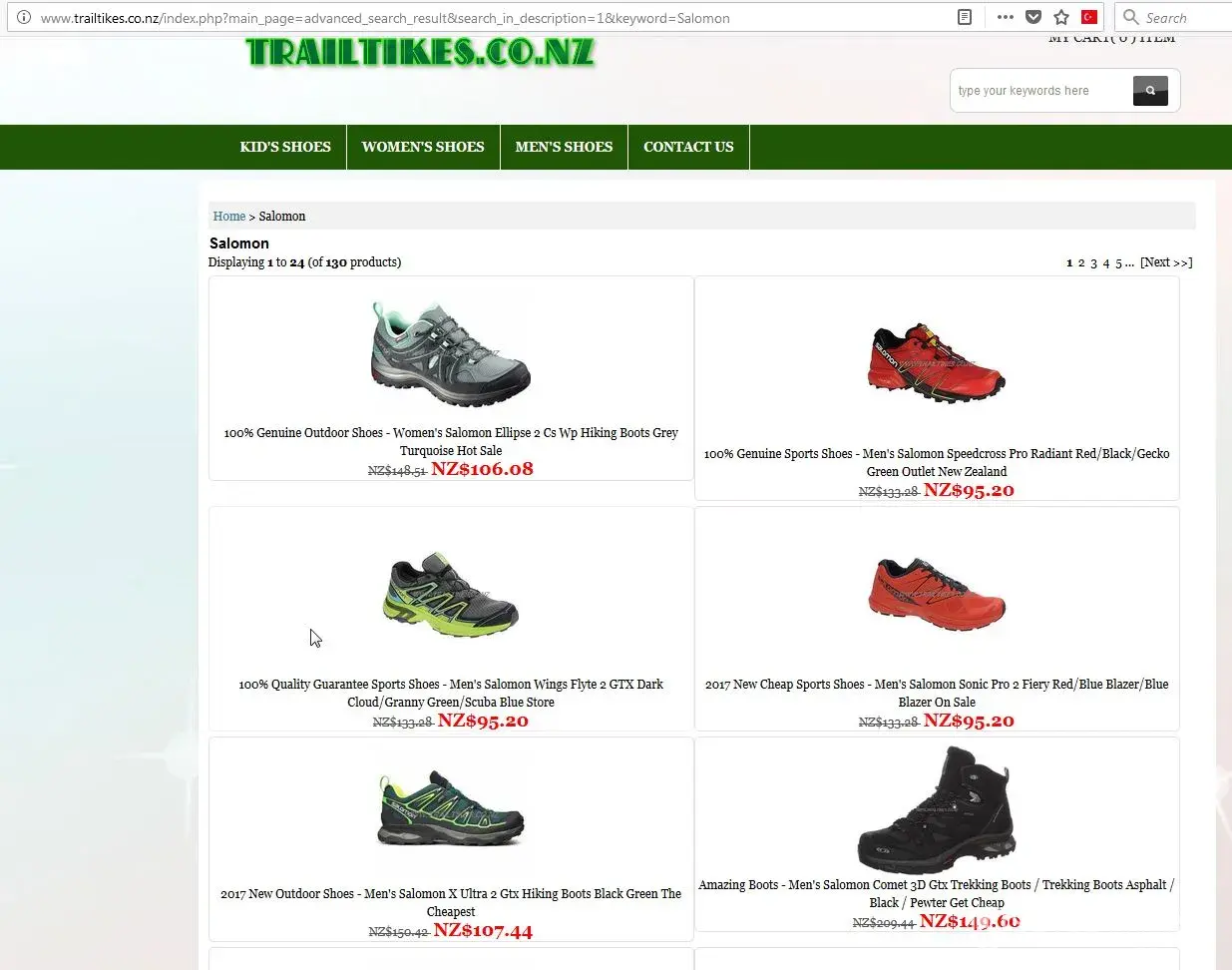Image resolution: width=1232 pixels, height=970 pixels.
Task: Open Salomon Comet 3D Gtx Trekking Boots link
Action: coord(936,893)
